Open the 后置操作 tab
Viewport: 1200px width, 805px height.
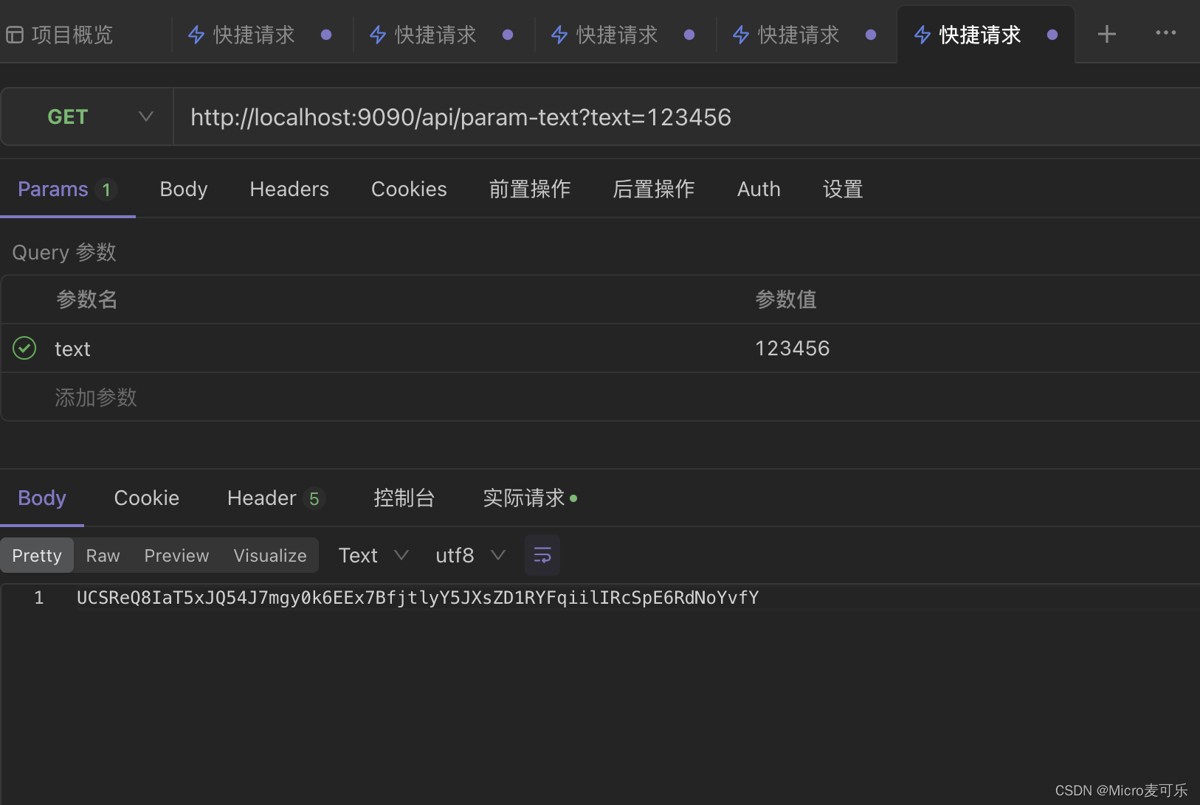pos(653,189)
